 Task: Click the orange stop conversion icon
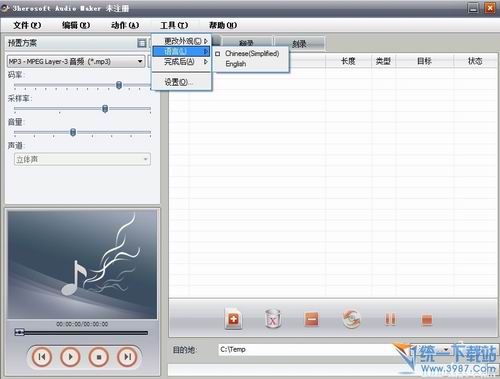[x=427, y=320]
